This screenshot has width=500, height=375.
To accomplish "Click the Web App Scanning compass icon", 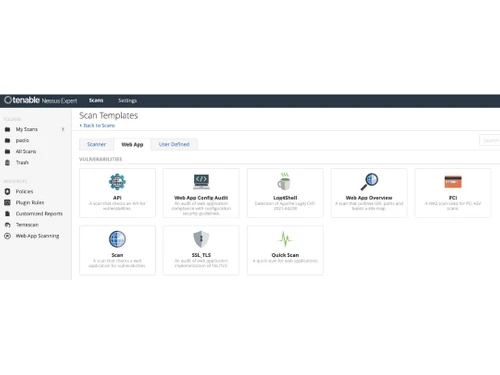I will [7, 236].
